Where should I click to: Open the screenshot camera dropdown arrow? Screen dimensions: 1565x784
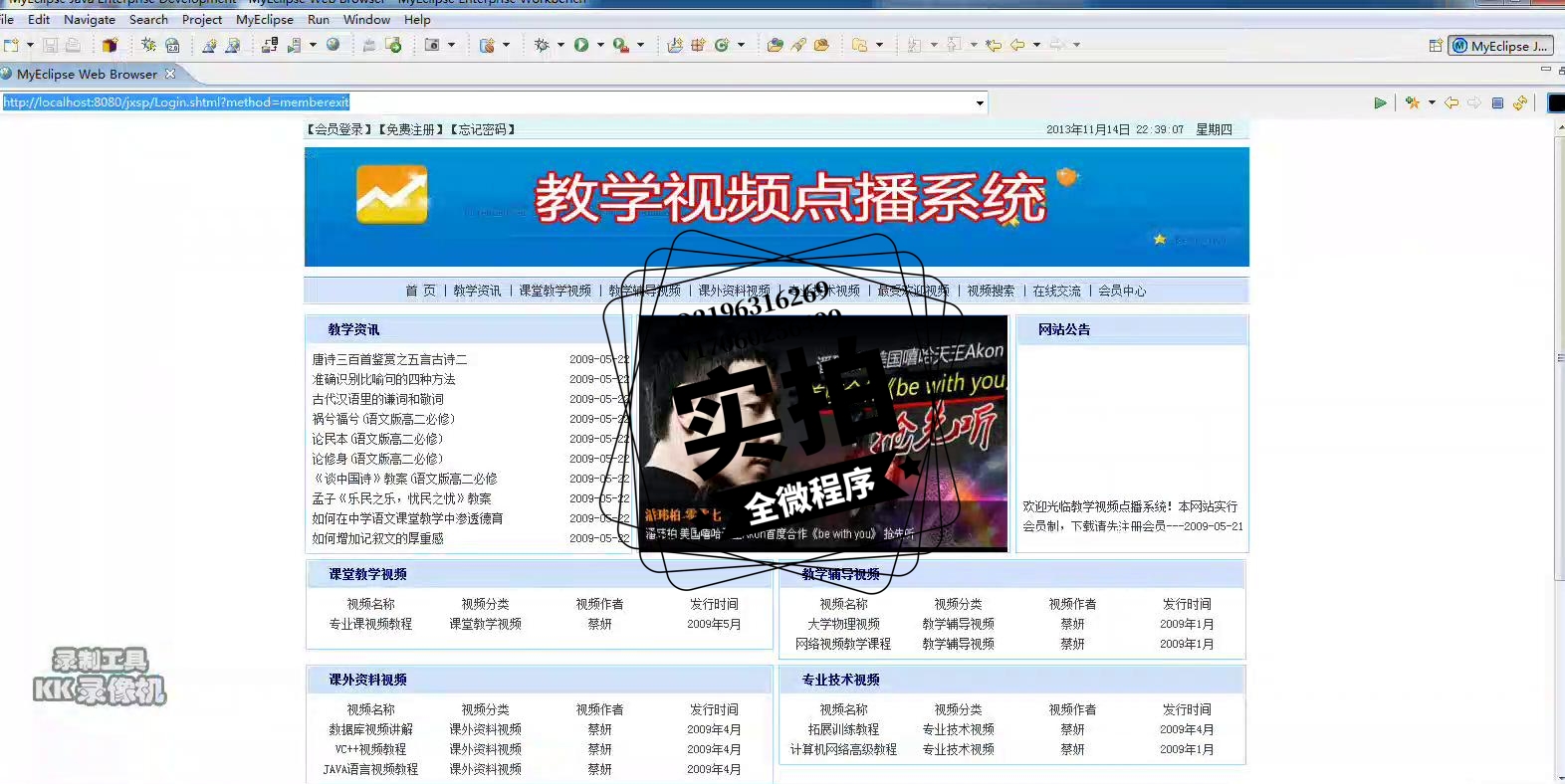click(x=451, y=45)
